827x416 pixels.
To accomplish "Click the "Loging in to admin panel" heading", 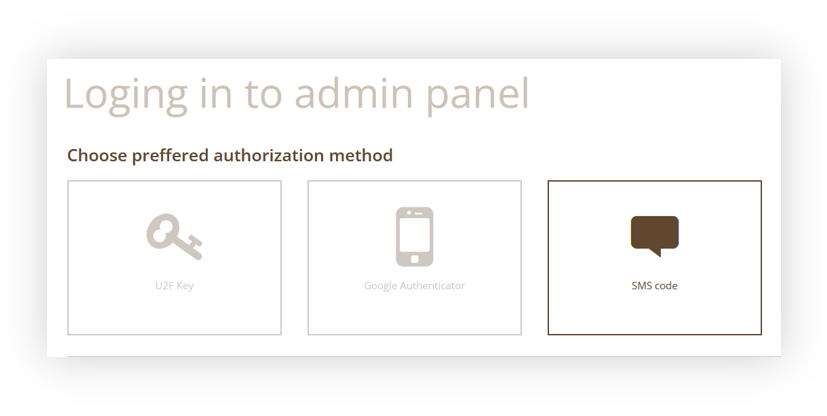I will 296,95.
